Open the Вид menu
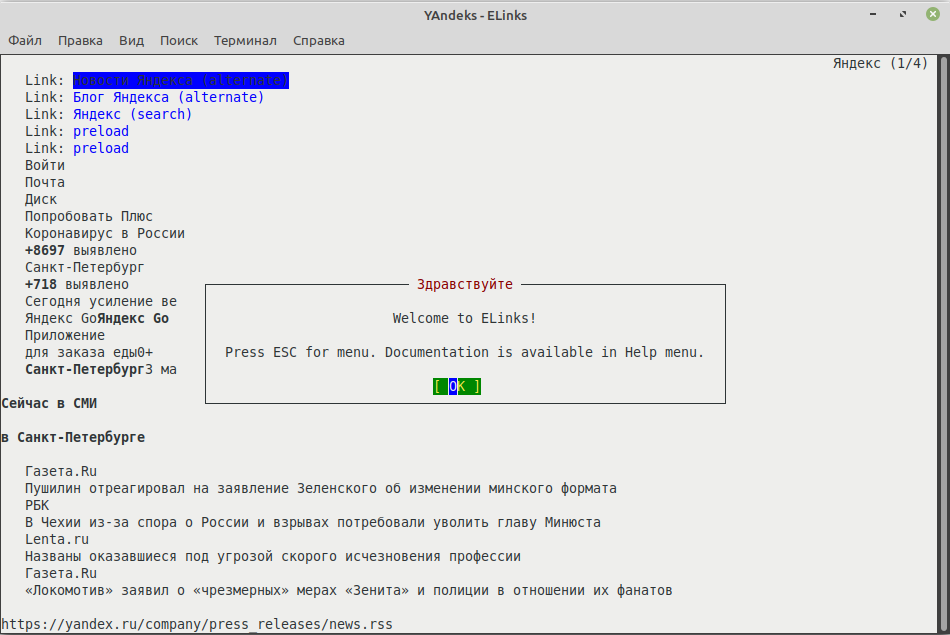The height and width of the screenshot is (635, 950). tap(131, 41)
